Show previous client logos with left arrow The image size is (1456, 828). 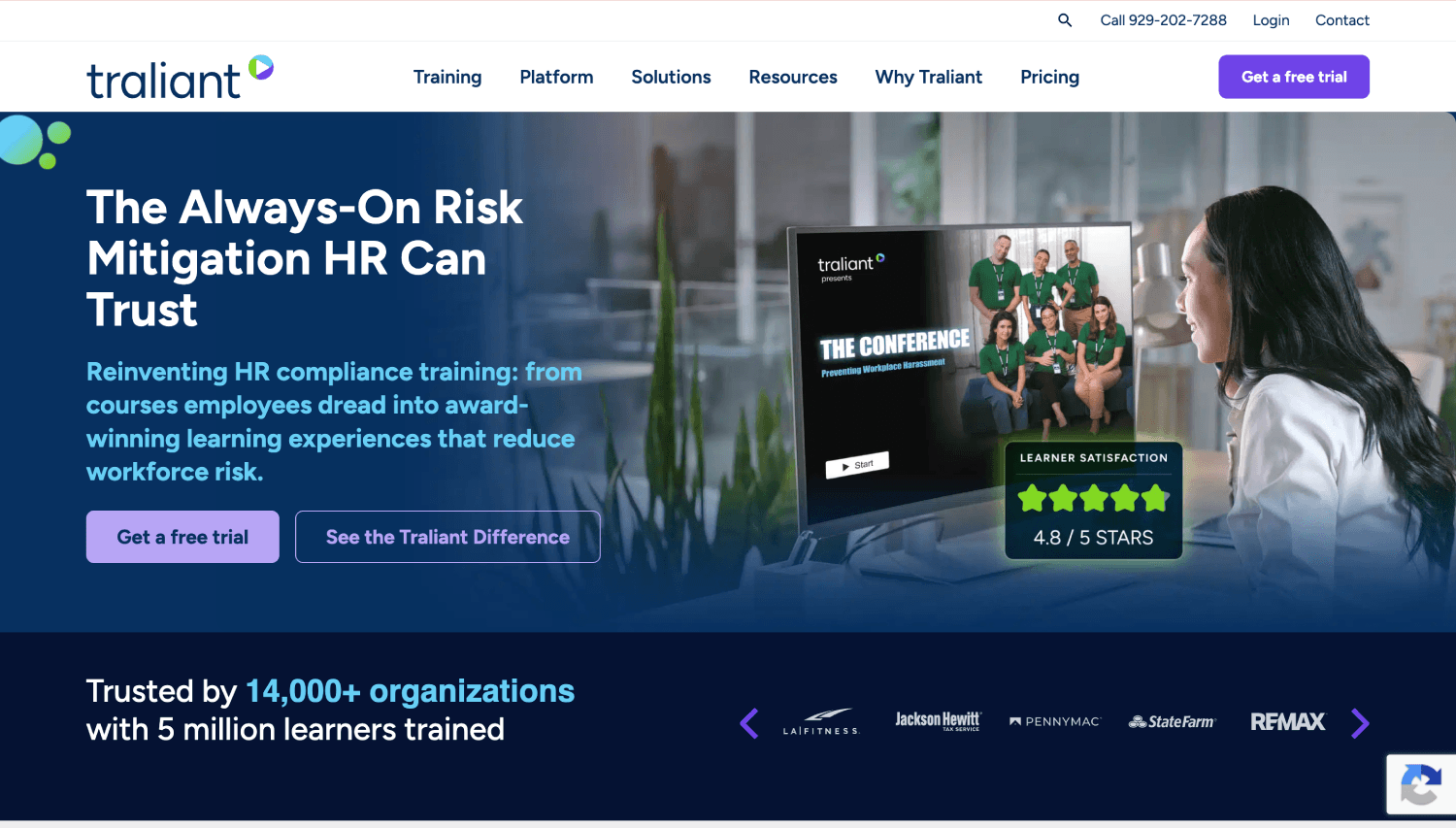pos(749,723)
